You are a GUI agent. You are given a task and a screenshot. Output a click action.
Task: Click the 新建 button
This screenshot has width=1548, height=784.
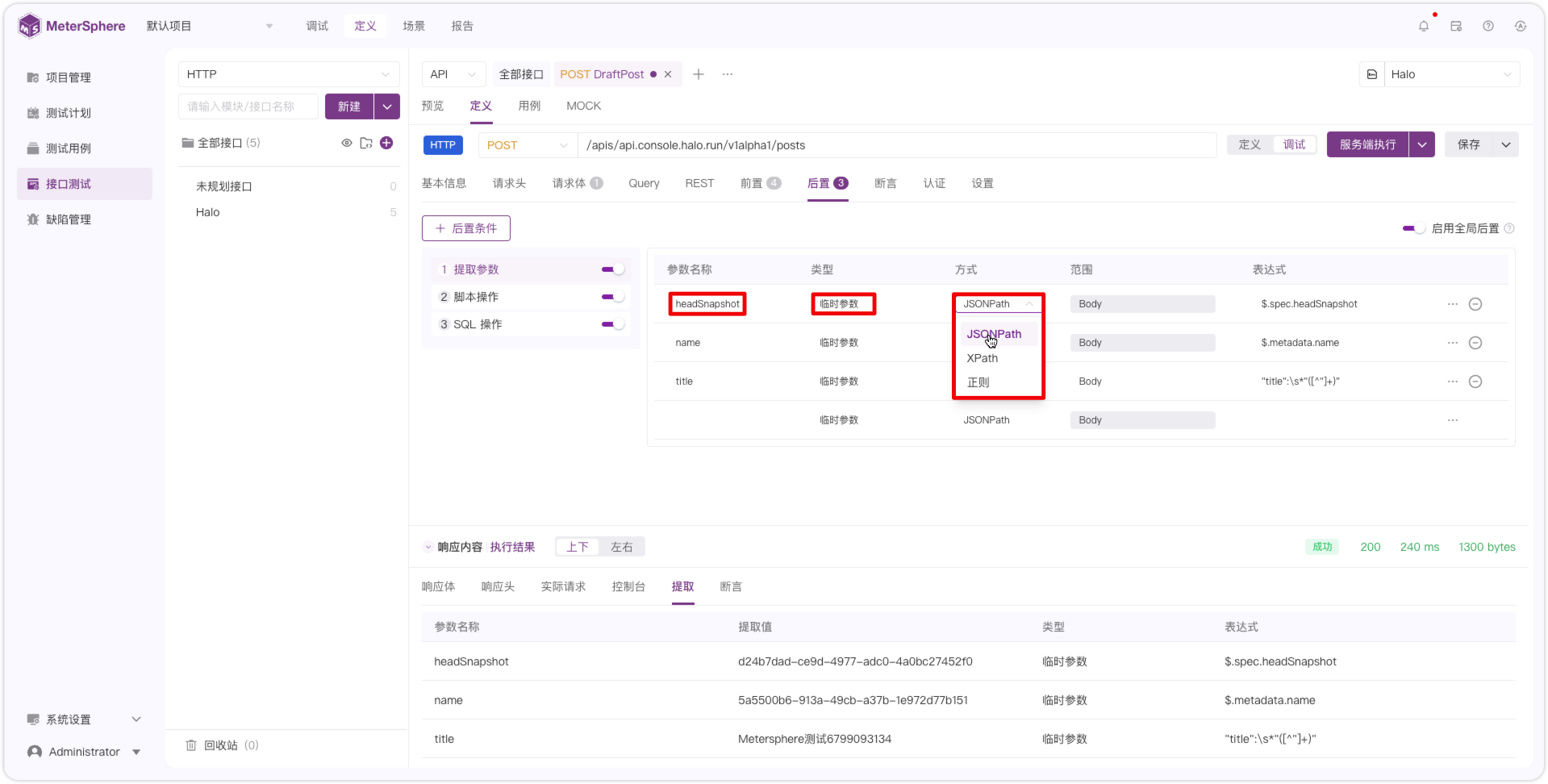pyautogui.click(x=349, y=106)
